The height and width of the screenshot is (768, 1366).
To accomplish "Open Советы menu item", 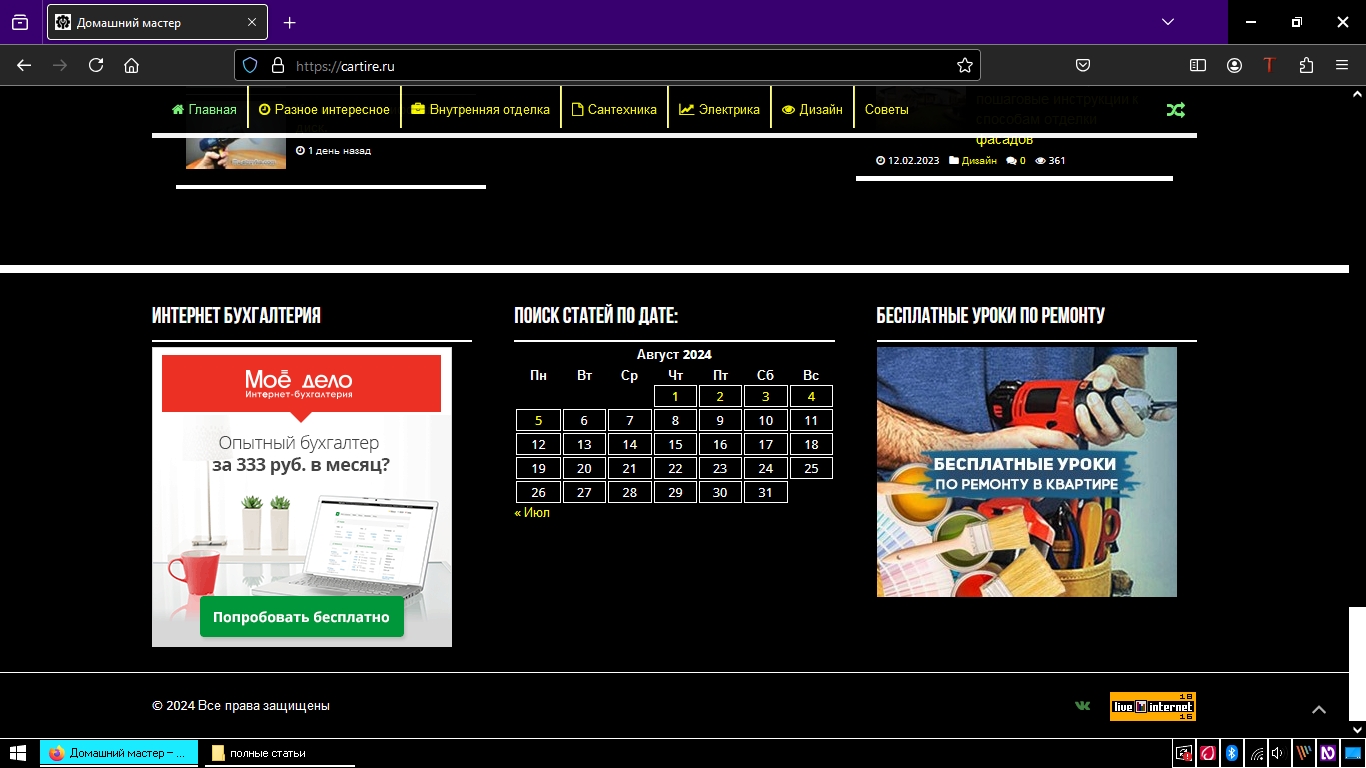I will [886, 110].
